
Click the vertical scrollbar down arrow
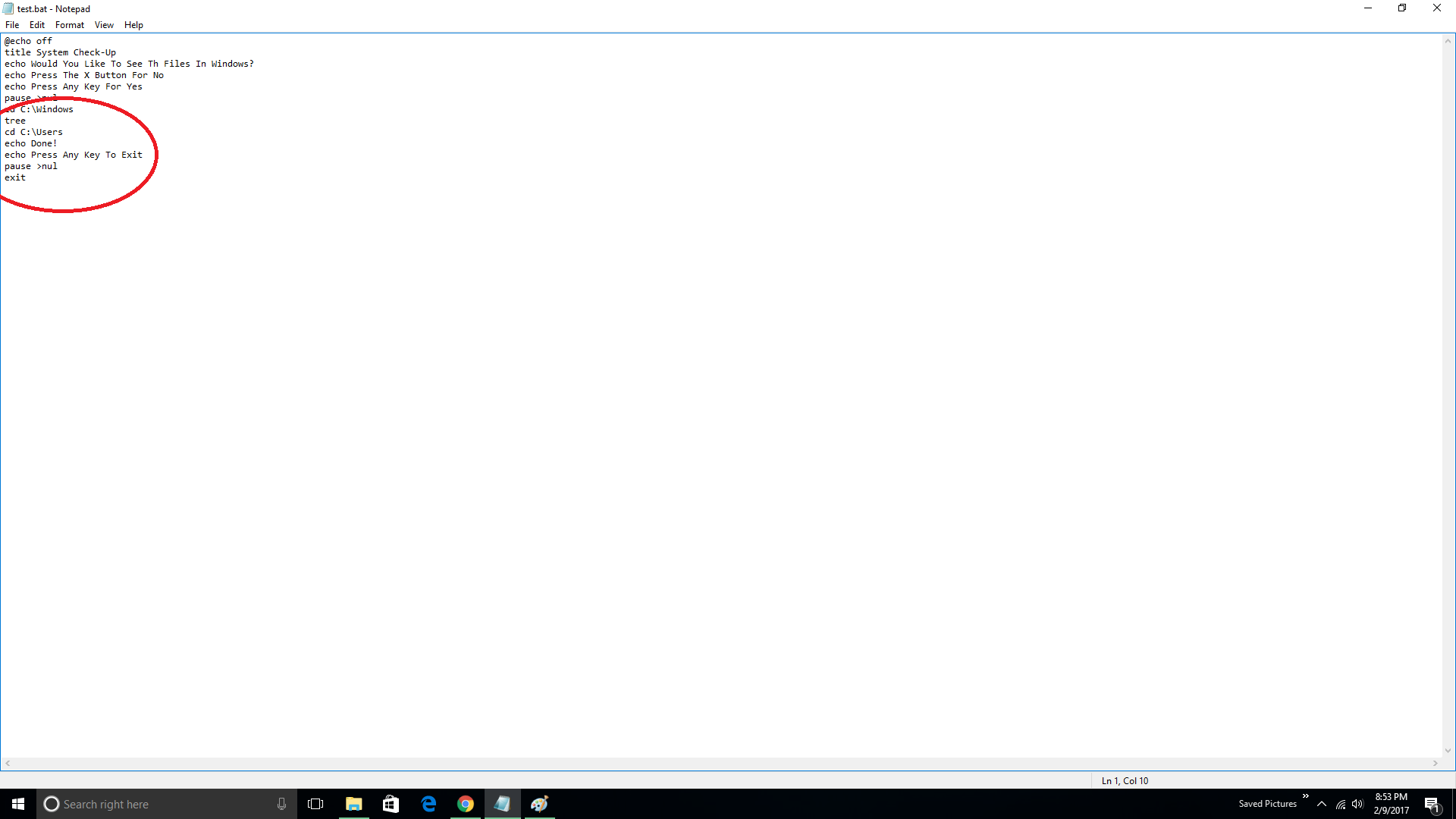[1448, 751]
